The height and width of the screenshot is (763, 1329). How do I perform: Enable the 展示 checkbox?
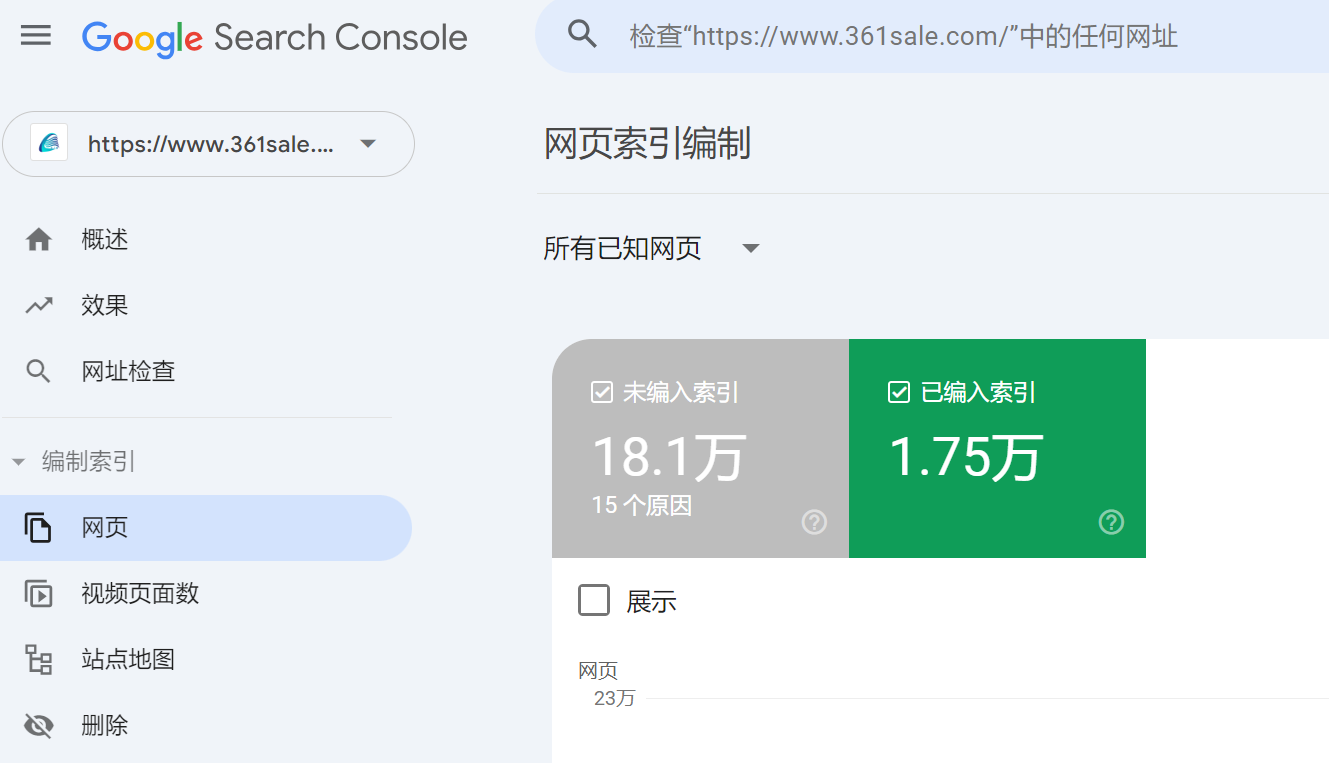(594, 600)
